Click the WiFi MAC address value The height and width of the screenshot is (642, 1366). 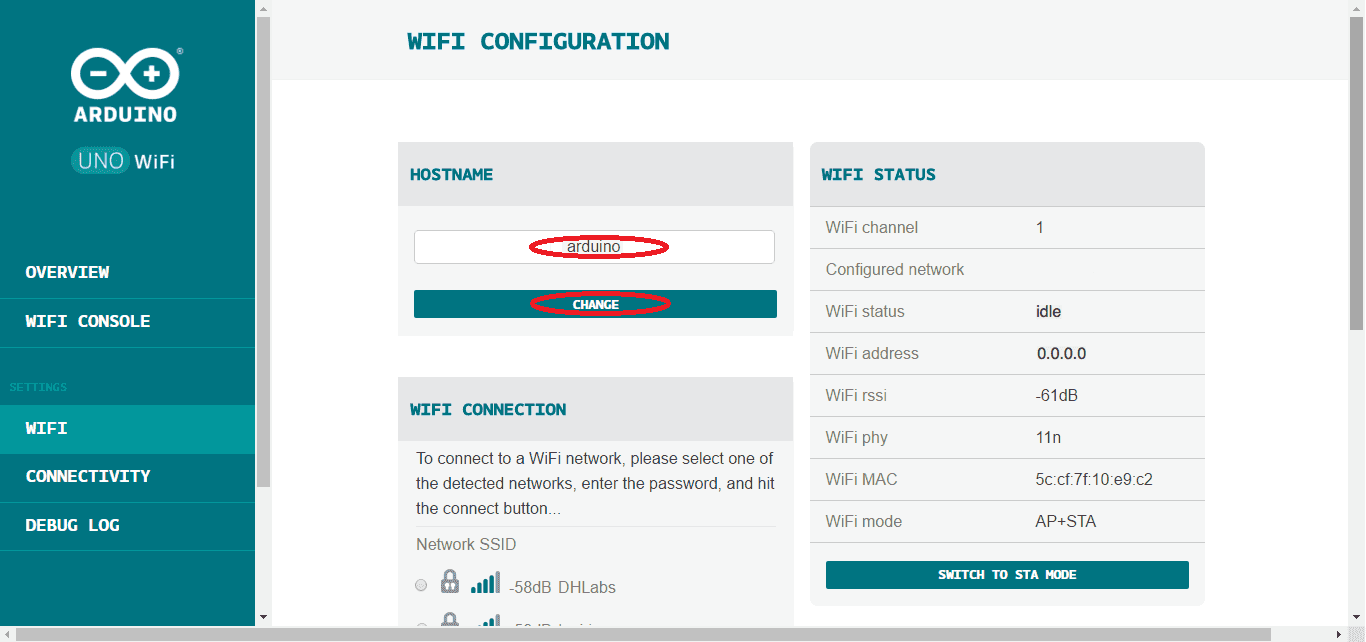(1094, 479)
